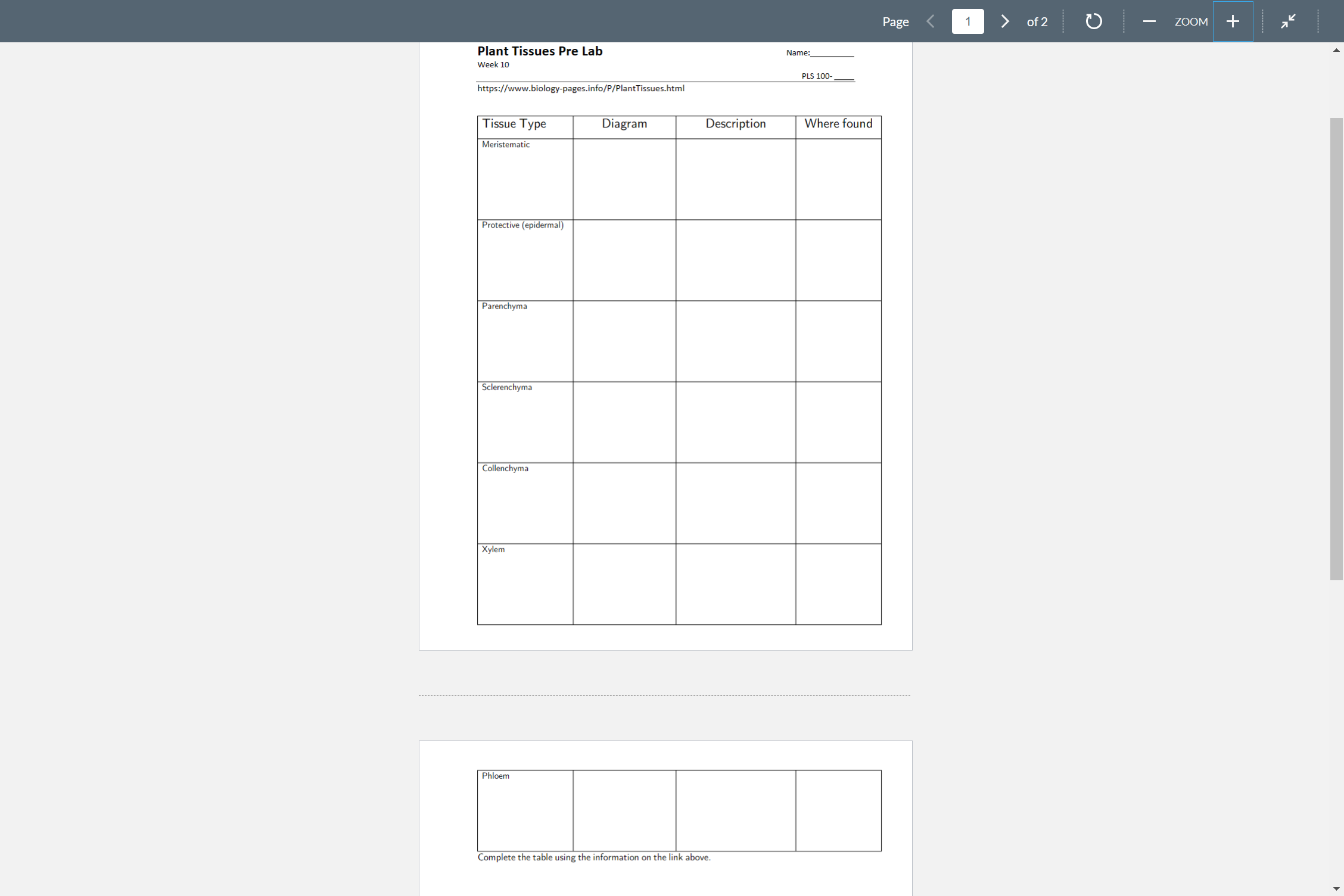This screenshot has height=896, width=1344.
Task: Click the page number input field
Action: (x=967, y=21)
